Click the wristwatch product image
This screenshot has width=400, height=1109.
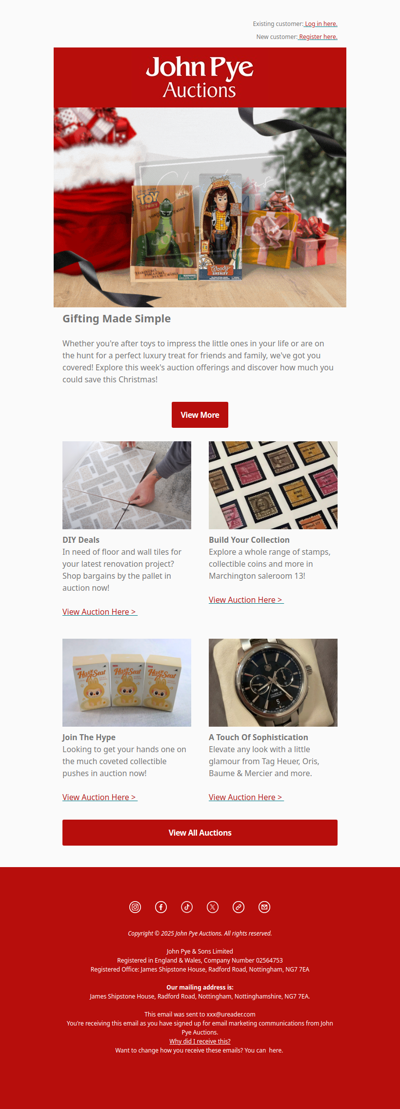tap(273, 683)
